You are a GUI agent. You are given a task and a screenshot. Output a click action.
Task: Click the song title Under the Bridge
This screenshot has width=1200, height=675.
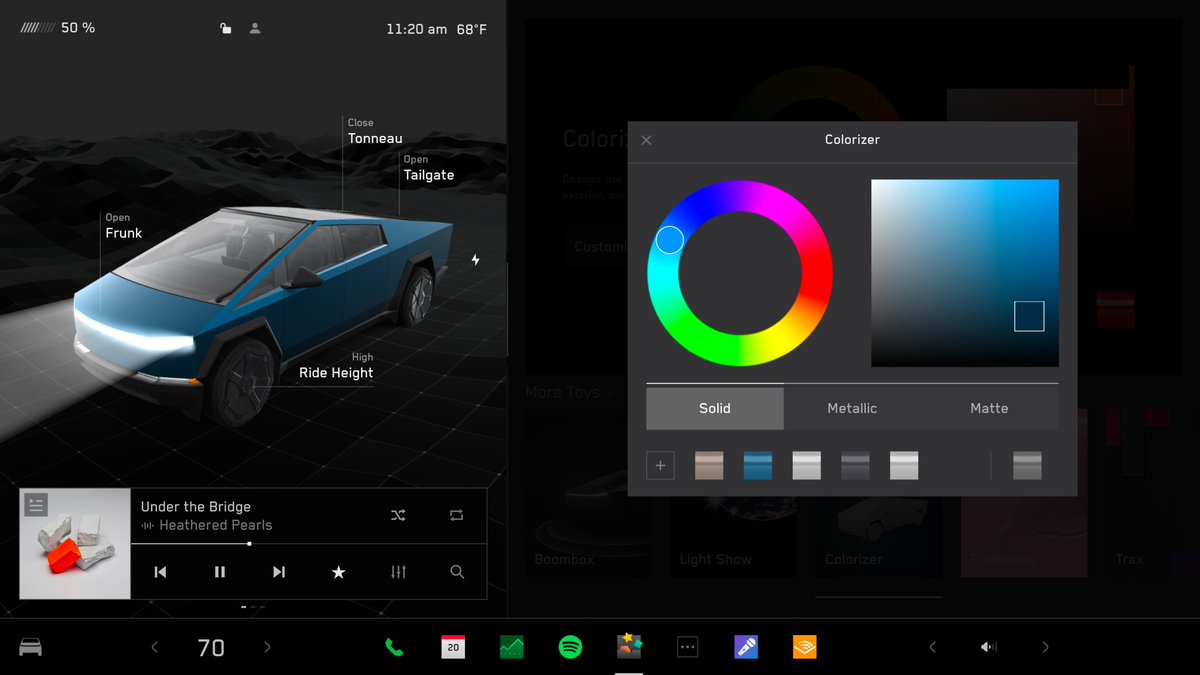point(196,507)
